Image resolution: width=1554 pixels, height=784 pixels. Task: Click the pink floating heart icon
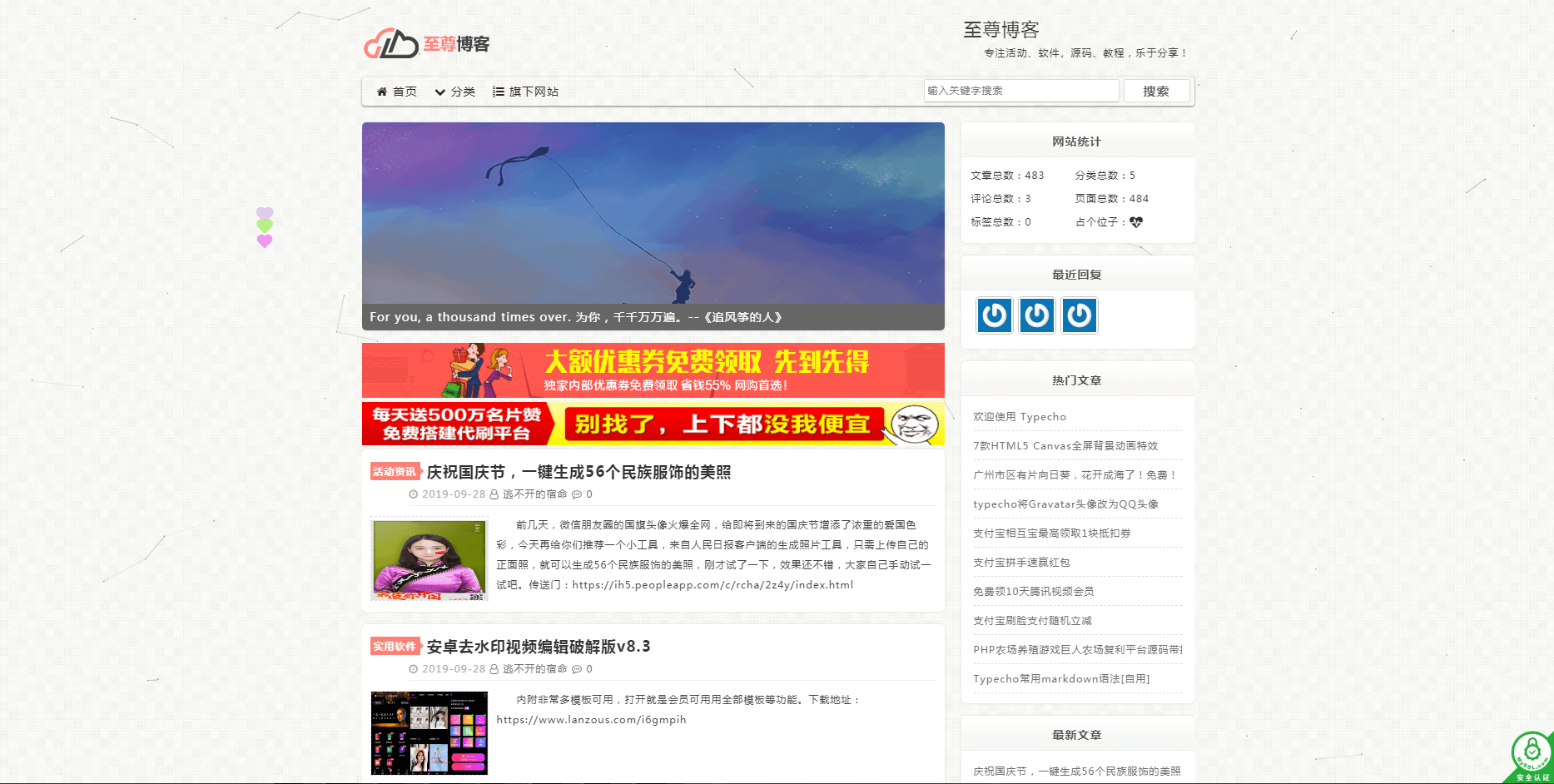click(265, 241)
